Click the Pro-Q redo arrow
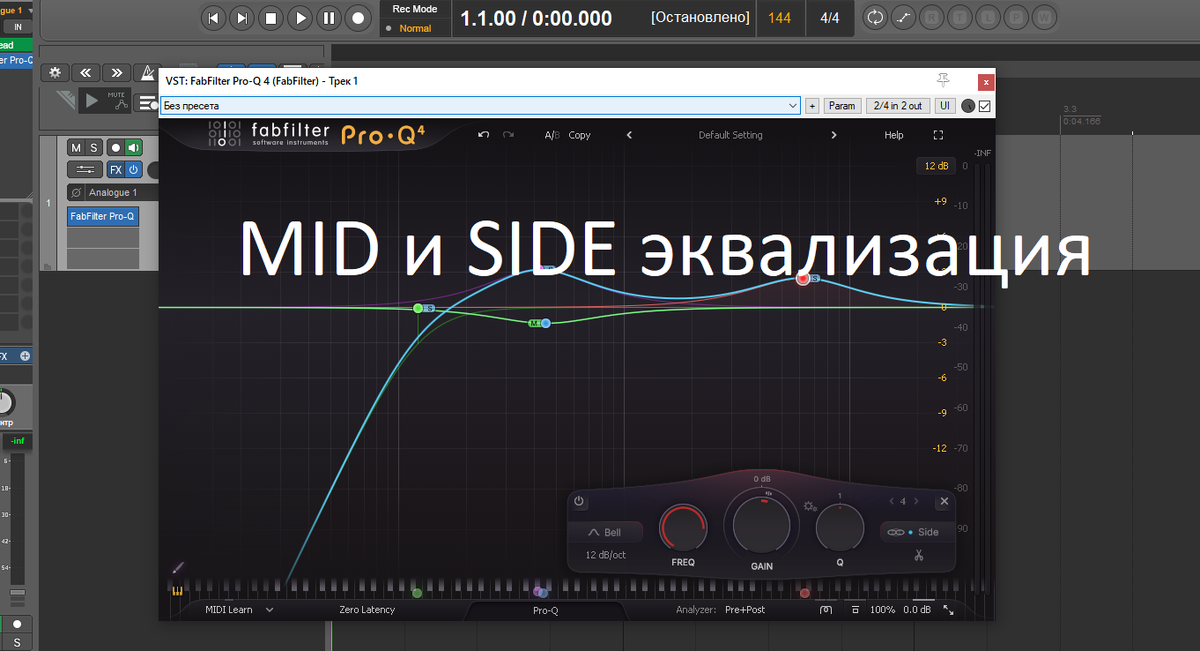This screenshot has width=1200, height=651. click(508, 135)
